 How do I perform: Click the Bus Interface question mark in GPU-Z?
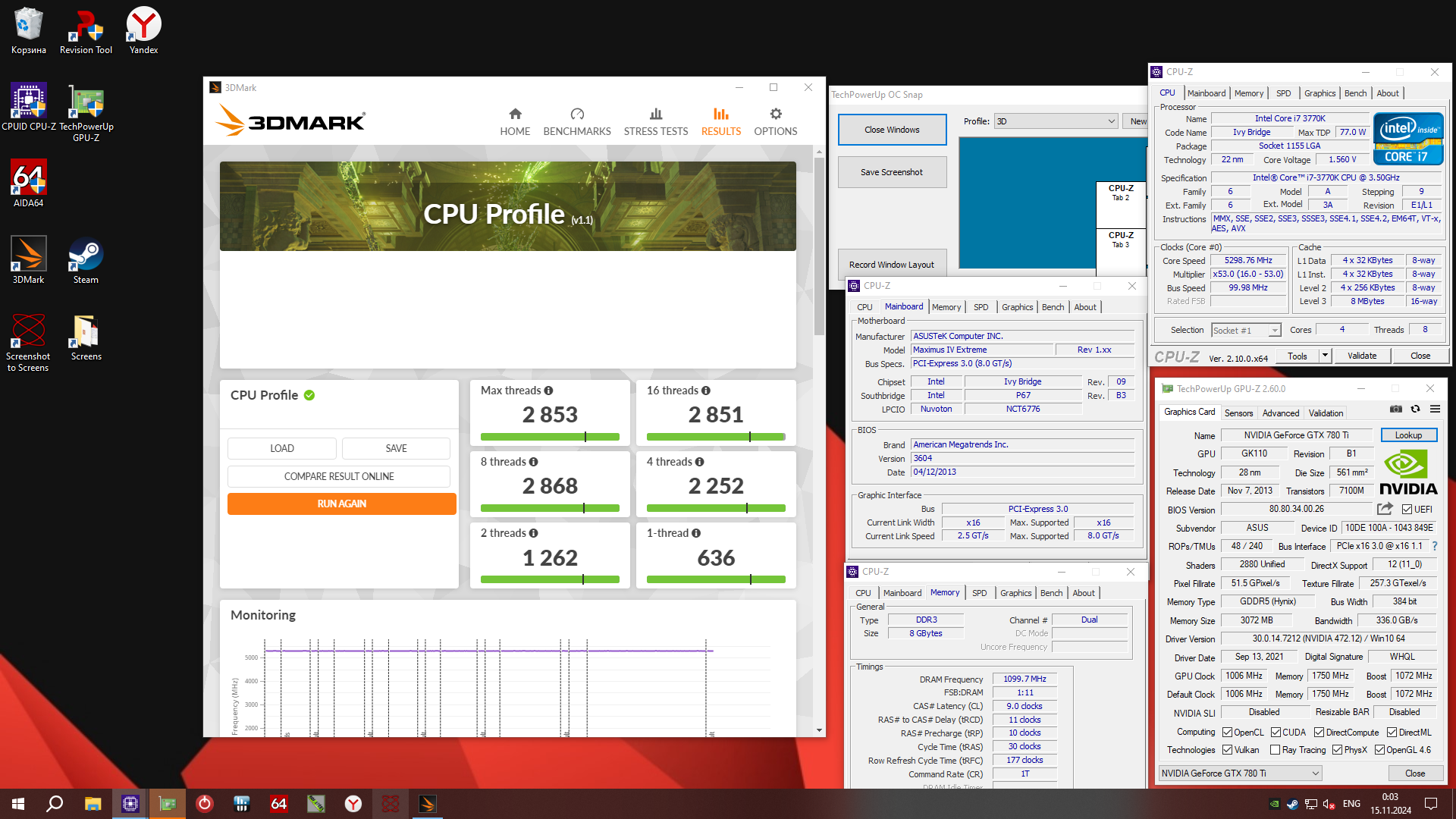1435,546
